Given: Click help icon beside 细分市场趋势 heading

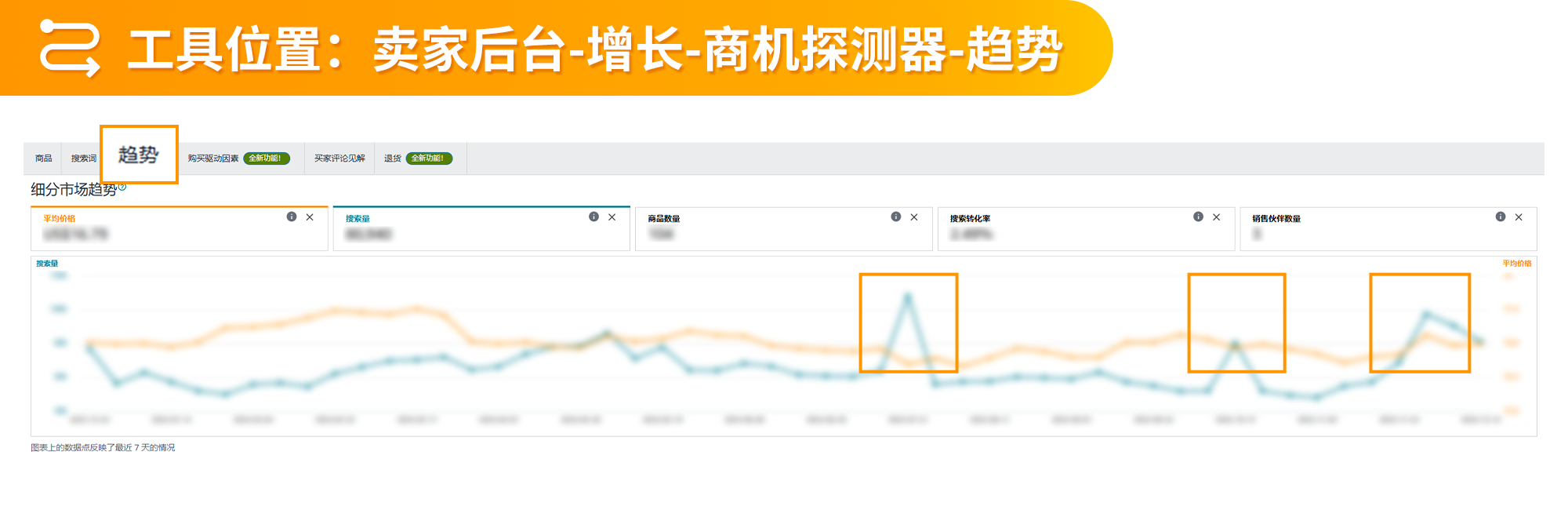Looking at the screenshot, I should [122, 187].
